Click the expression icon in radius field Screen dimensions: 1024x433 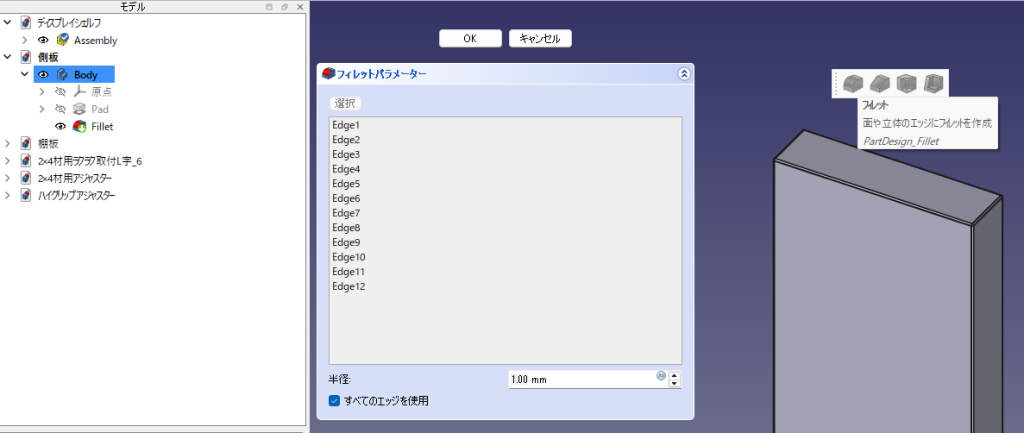[660, 376]
